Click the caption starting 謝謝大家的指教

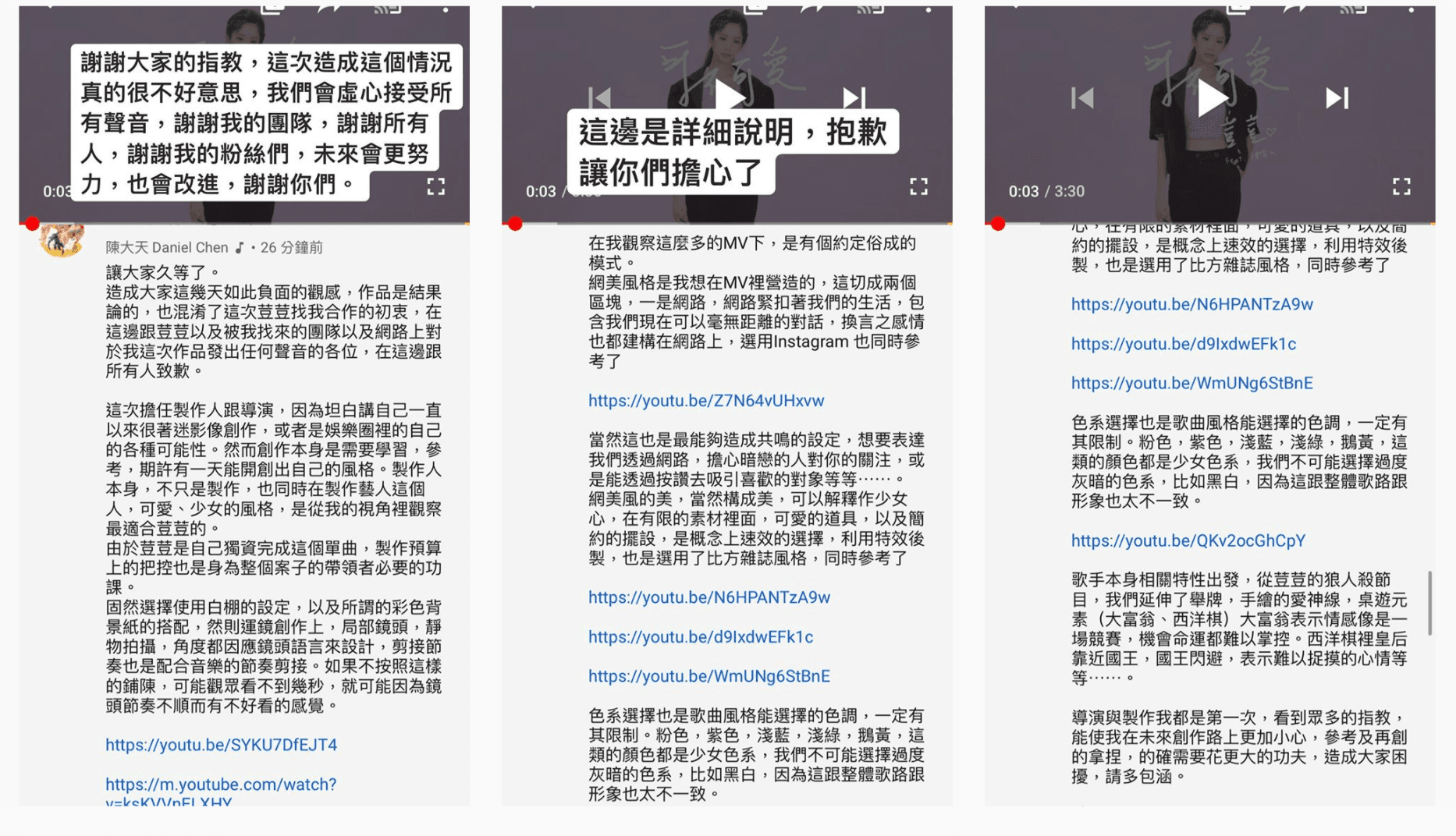click(x=267, y=123)
